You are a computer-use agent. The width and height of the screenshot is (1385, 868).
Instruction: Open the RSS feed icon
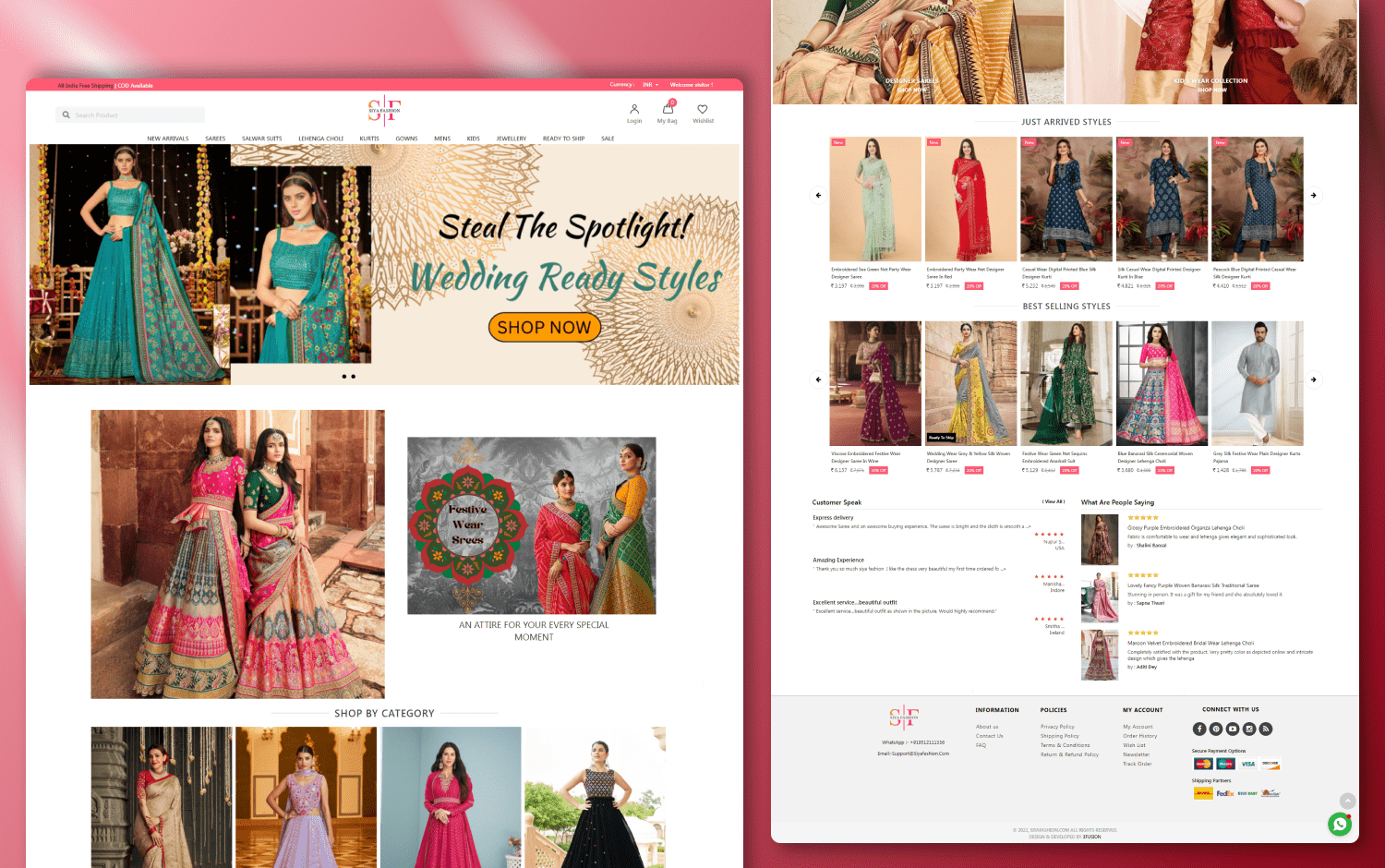[1266, 729]
